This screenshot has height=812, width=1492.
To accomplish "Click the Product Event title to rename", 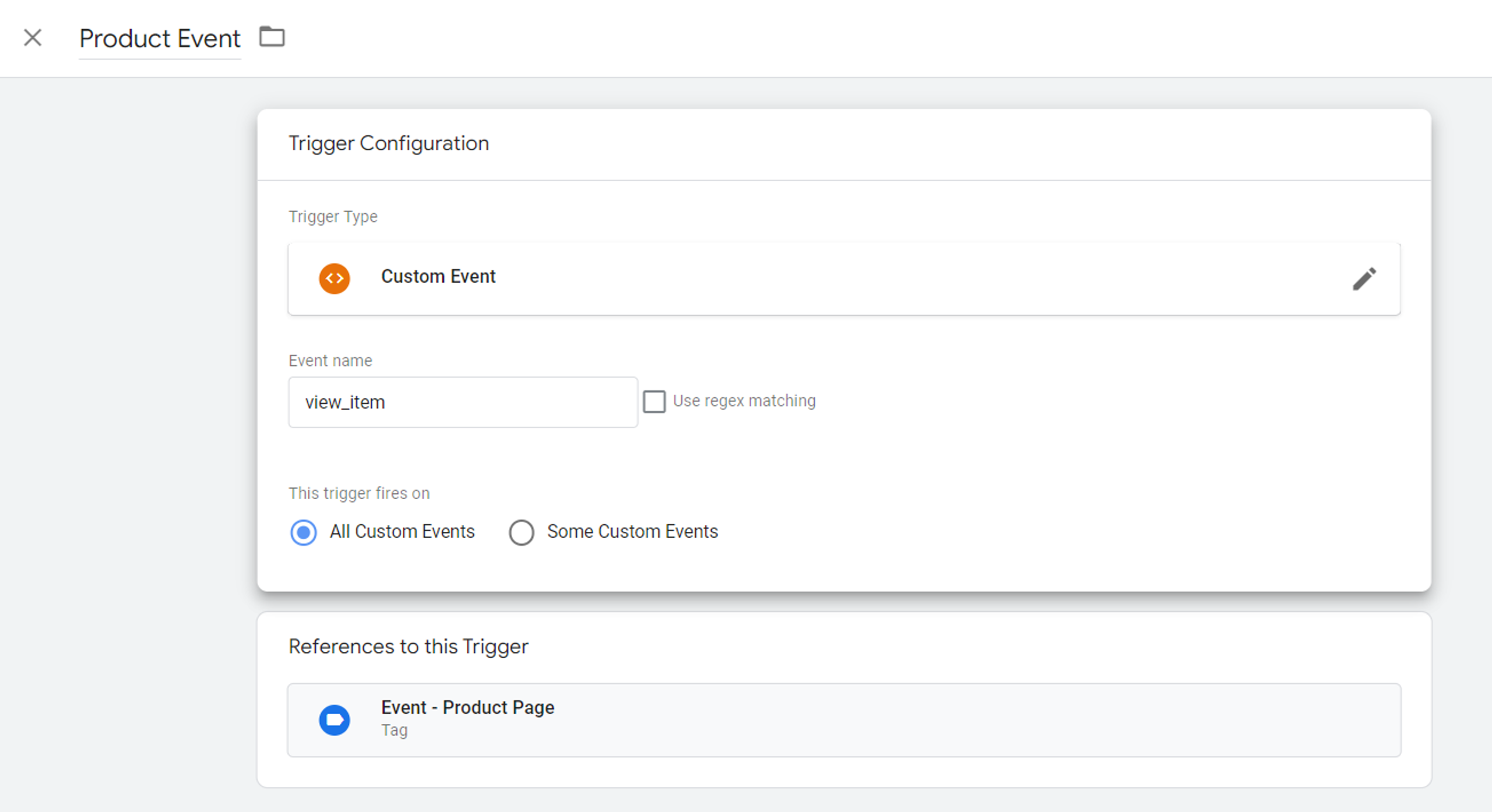I will click(x=160, y=39).
